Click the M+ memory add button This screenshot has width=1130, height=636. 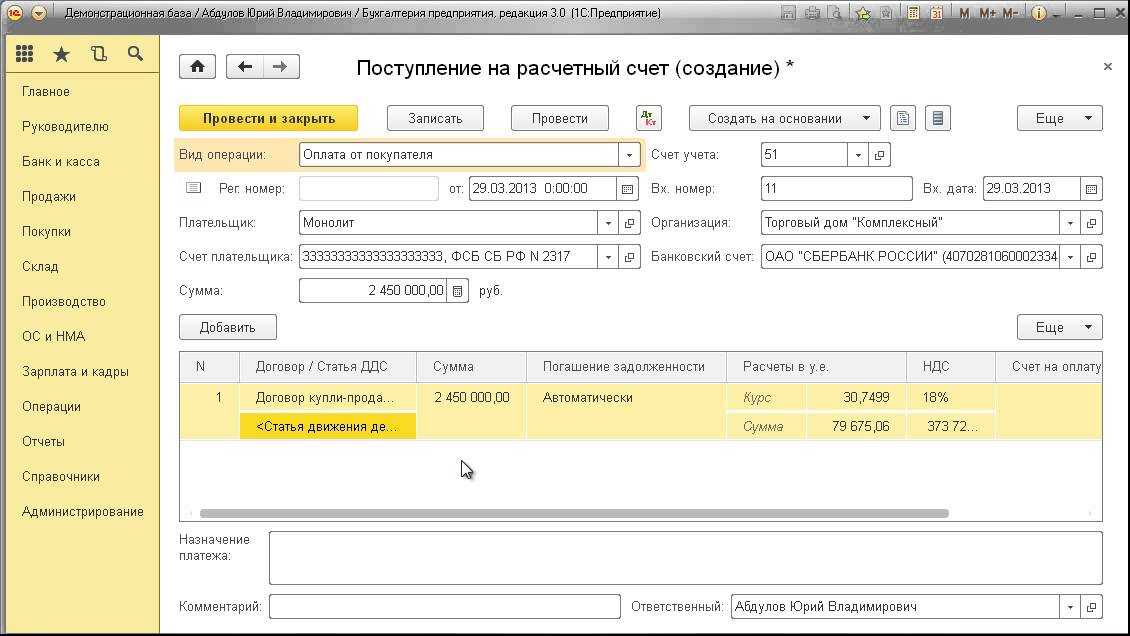point(987,13)
